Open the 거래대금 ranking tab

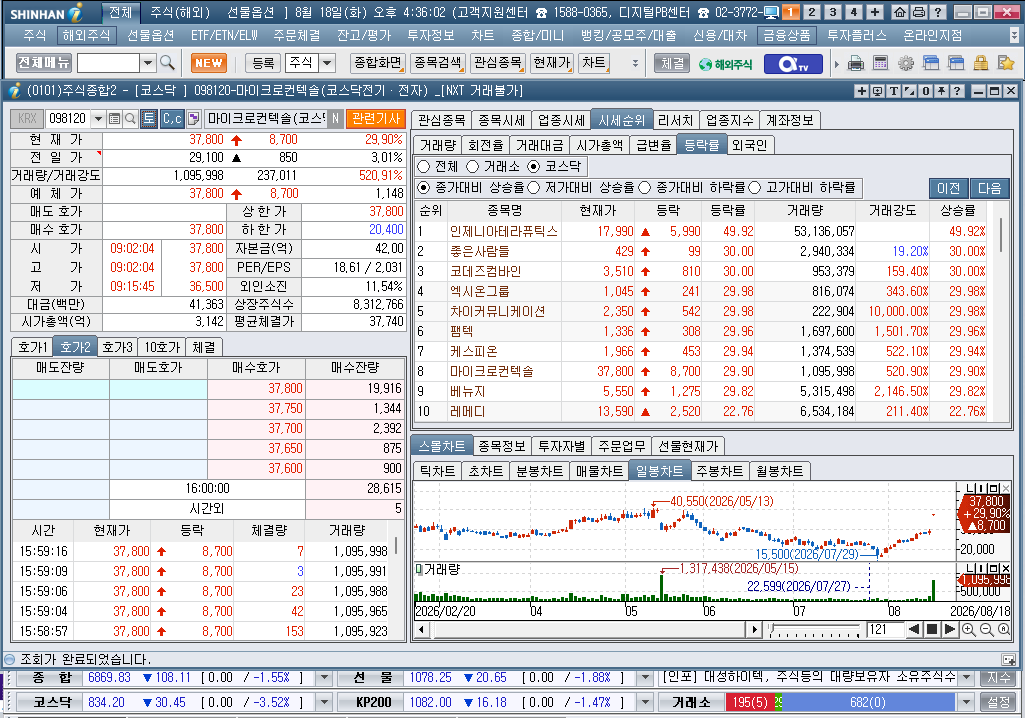pyautogui.click(x=539, y=145)
